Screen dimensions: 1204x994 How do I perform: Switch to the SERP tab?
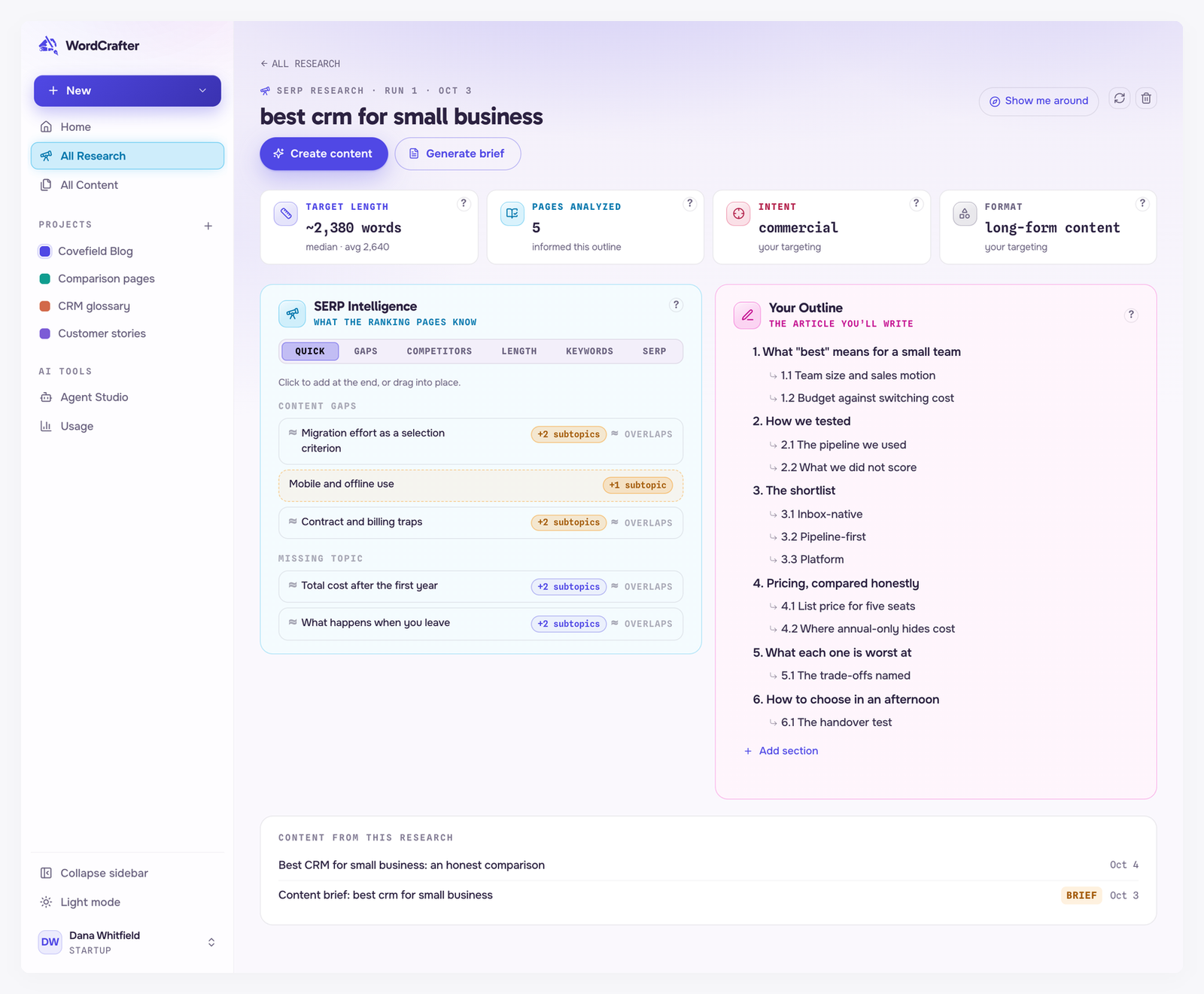[x=655, y=351]
